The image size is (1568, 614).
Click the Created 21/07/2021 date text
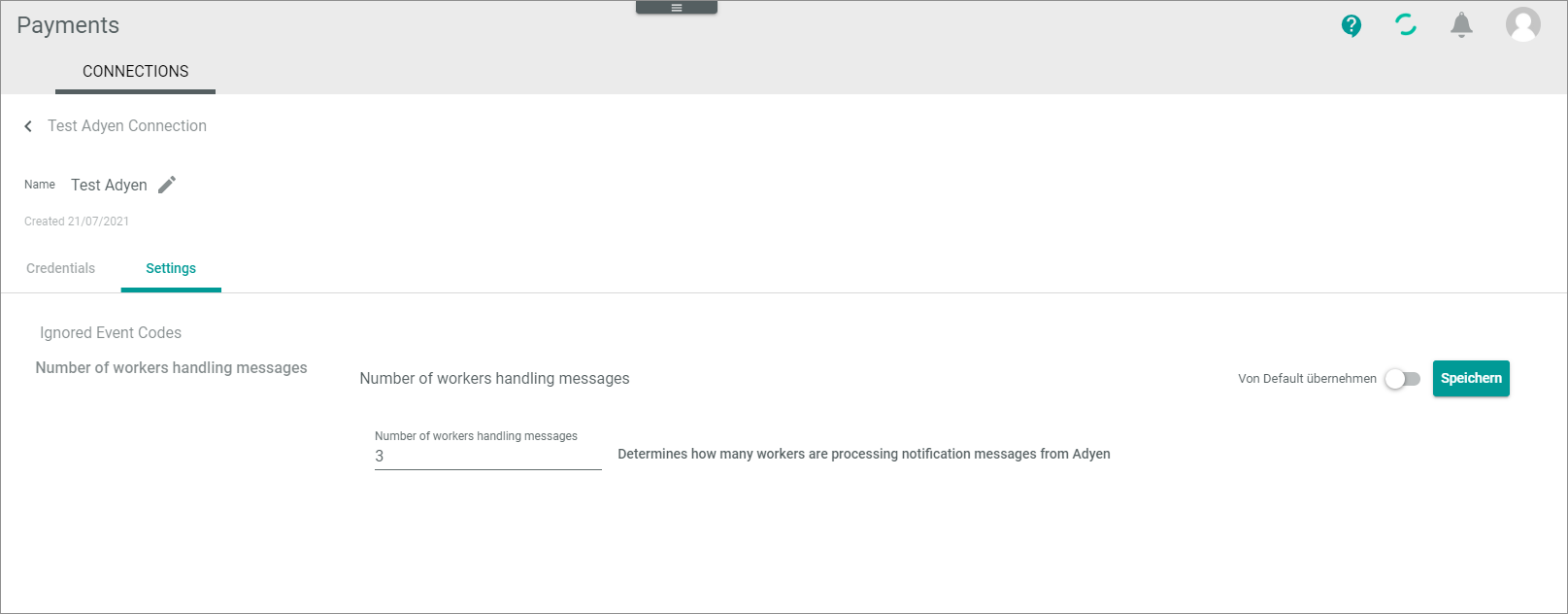[77, 222]
